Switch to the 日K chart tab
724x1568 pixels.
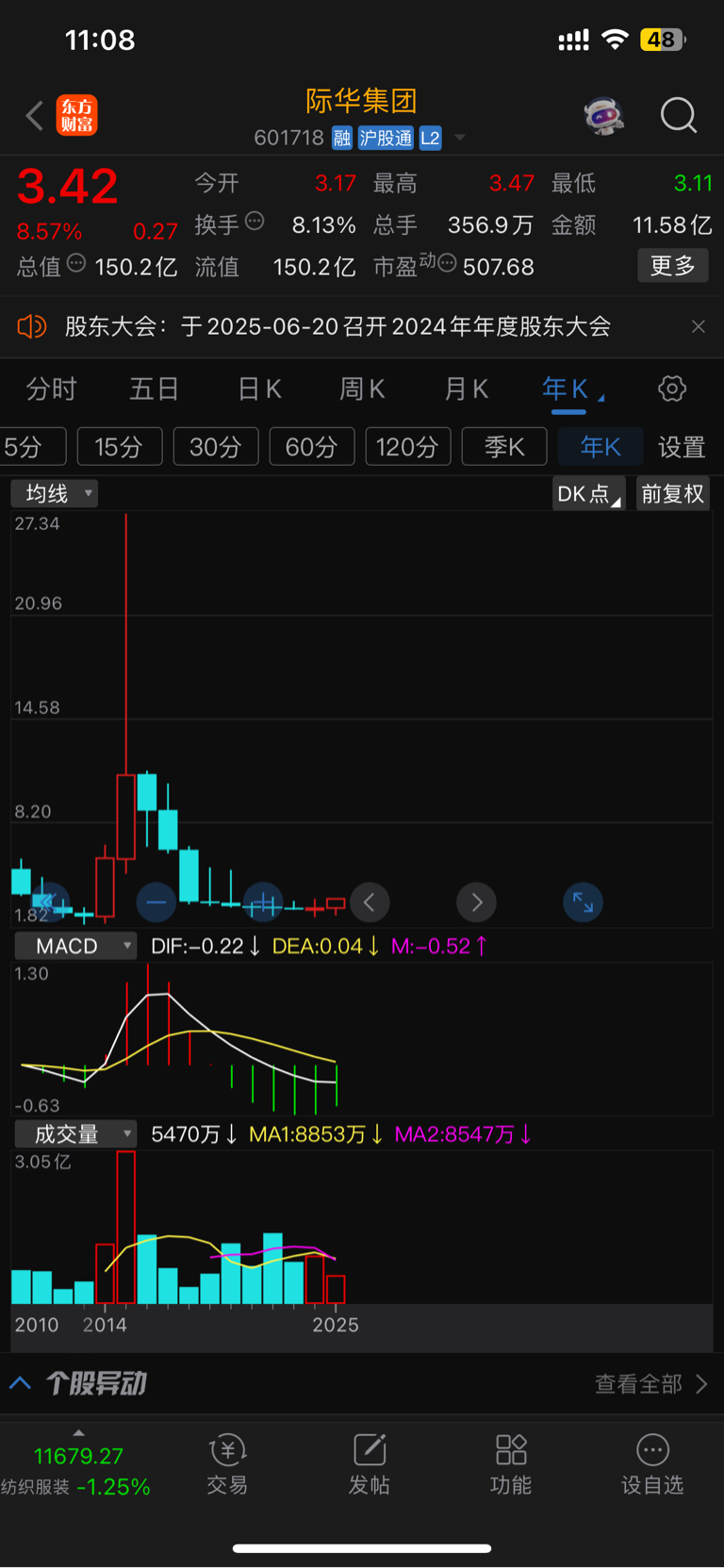pyautogui.click(x=258, y=388)
